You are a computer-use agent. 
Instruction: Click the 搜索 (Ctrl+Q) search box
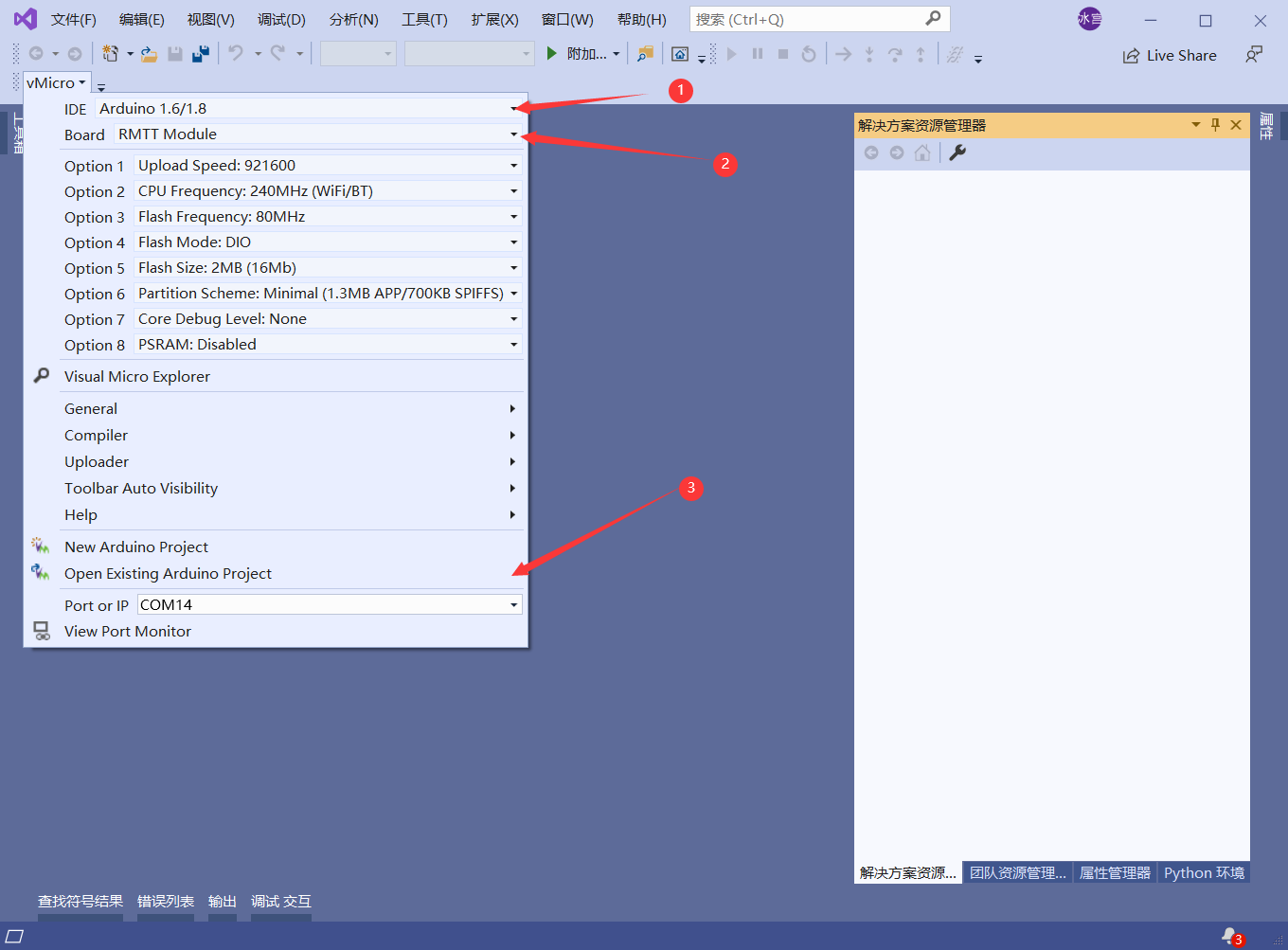pyautogui.click(x=819, y=19)
